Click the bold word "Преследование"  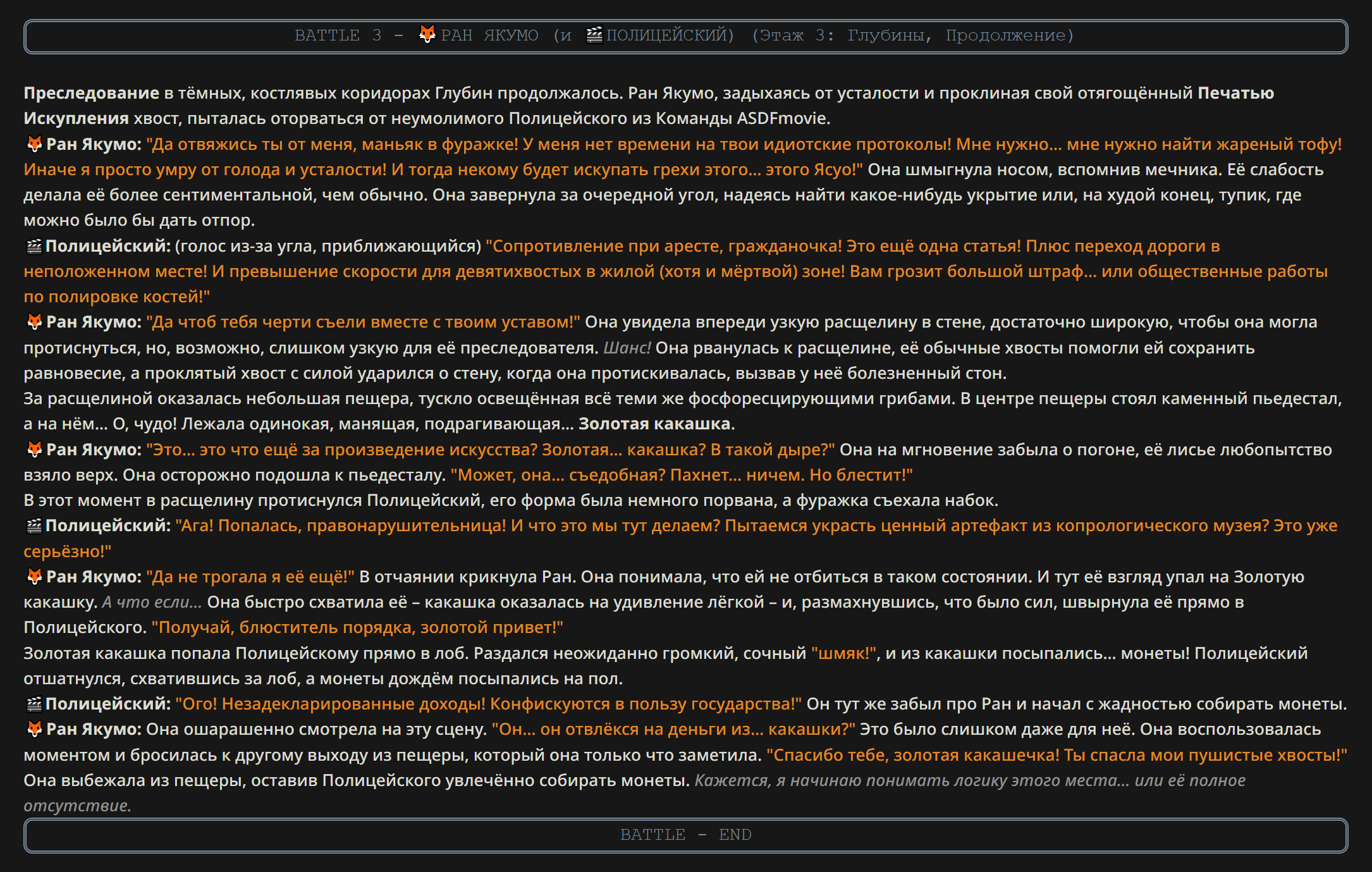coord(92,94)
